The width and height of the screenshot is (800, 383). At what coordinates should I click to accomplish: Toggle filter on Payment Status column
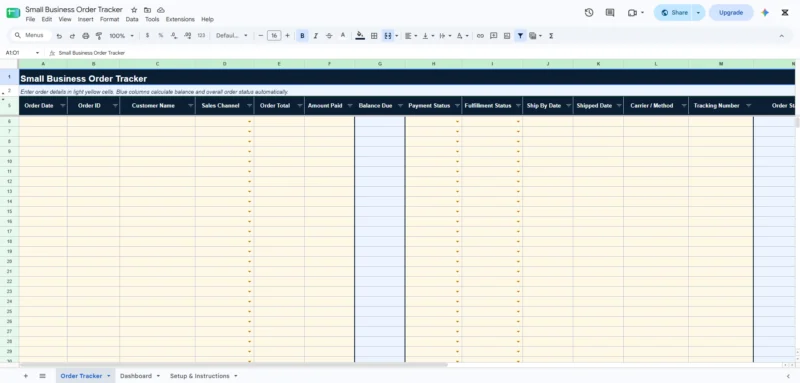pos(457,106)
